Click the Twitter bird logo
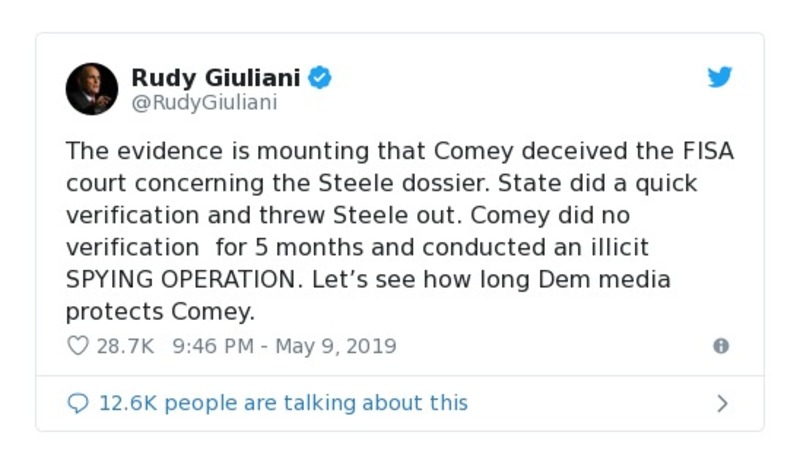 point(720,78)
